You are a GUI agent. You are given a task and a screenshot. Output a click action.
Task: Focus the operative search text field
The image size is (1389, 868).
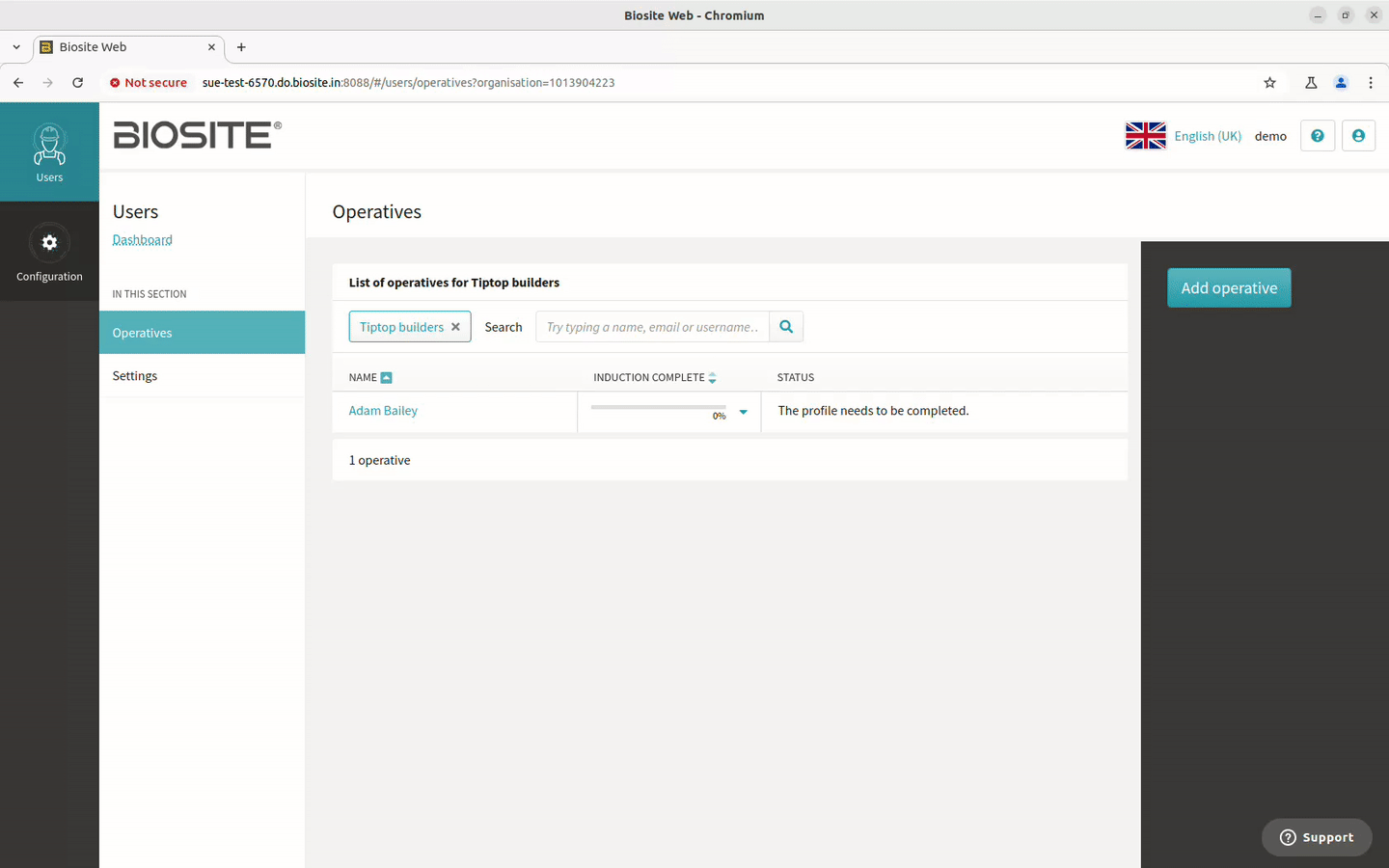click(x=652, y=327)
